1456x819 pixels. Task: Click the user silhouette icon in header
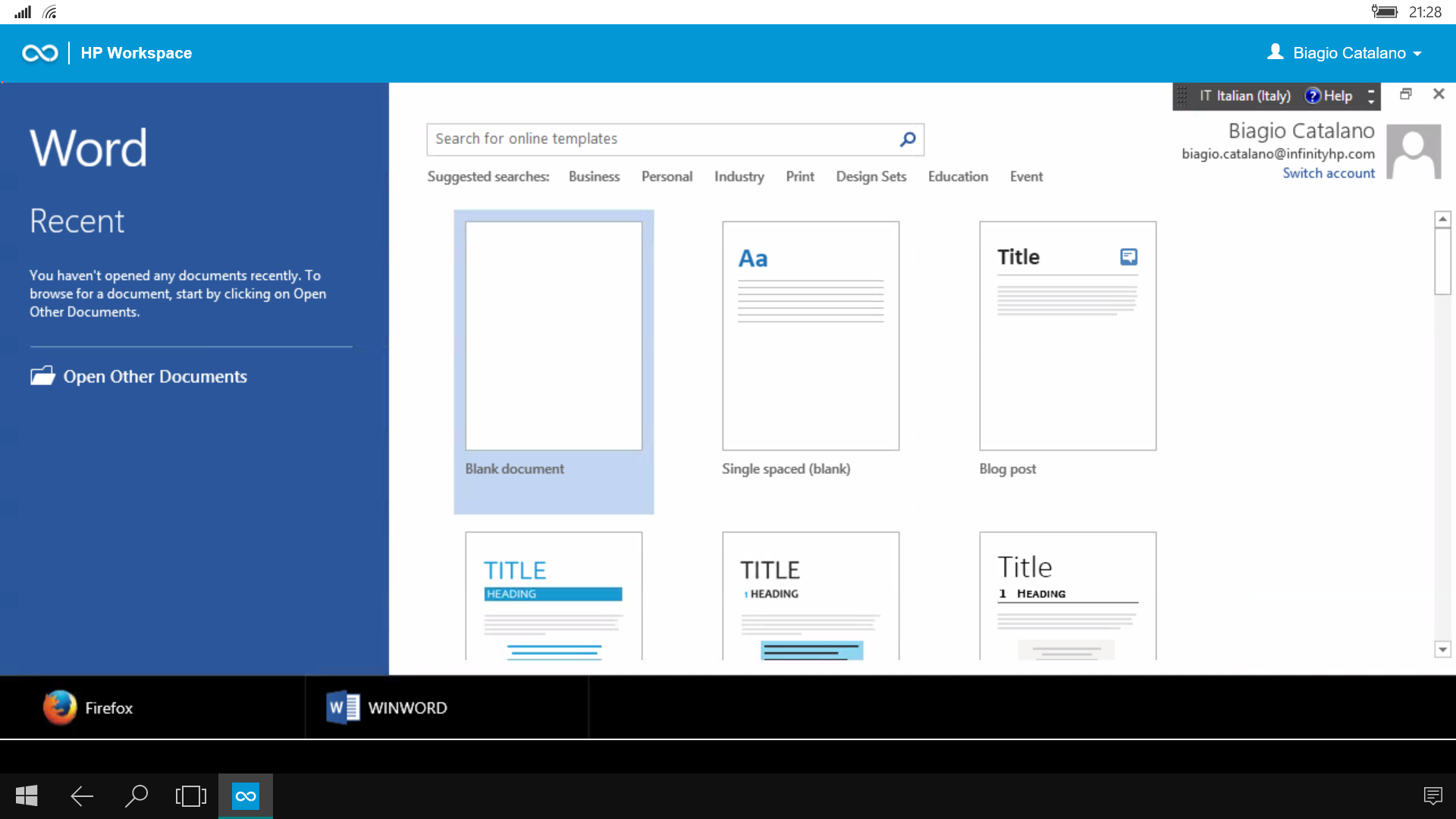tap(1276, 52)
